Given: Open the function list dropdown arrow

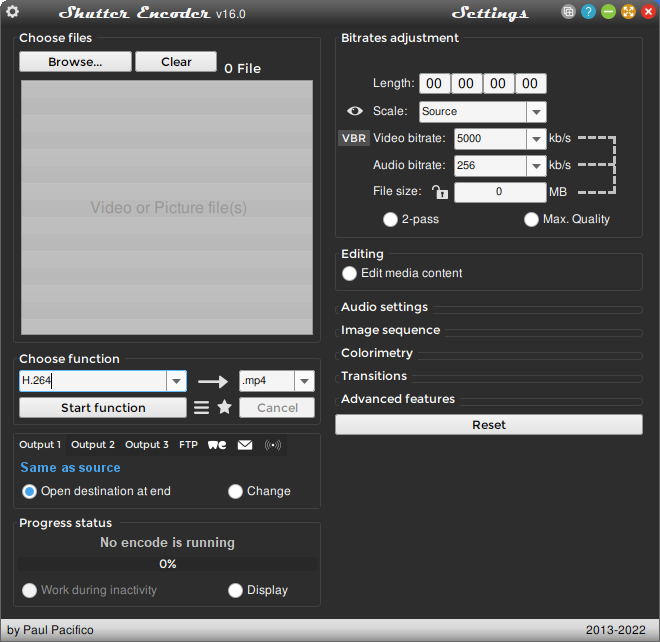Looking at the screenshot, I should (176, 381).
